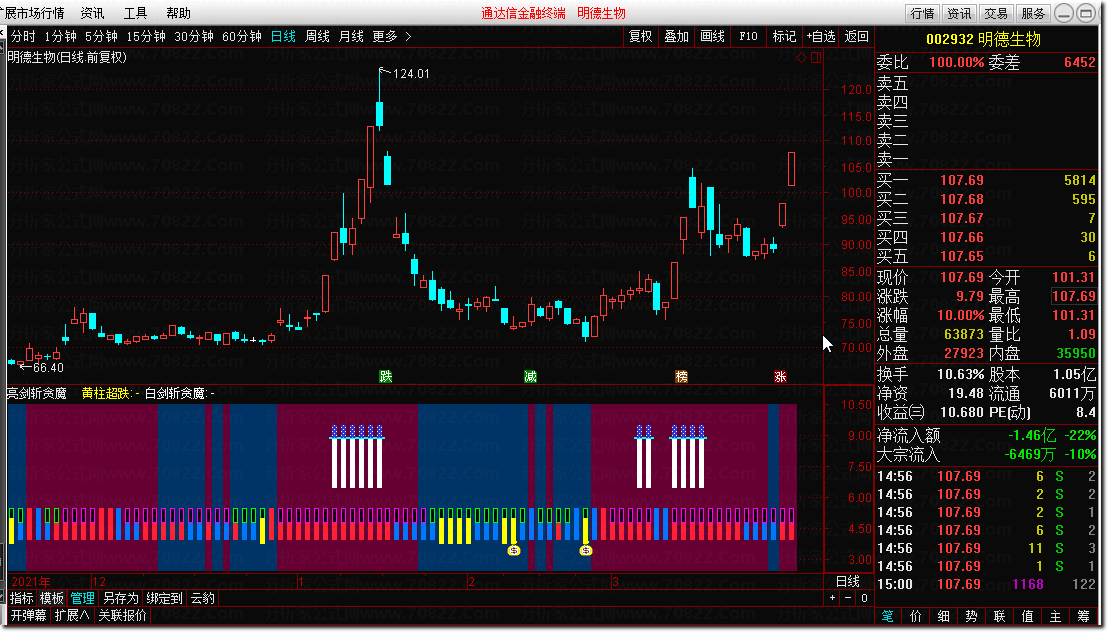The width and height of the screenshot is (1110, 633).
Task: Expand the 扩展∧ panel
Action: click(x=72, y=615)
